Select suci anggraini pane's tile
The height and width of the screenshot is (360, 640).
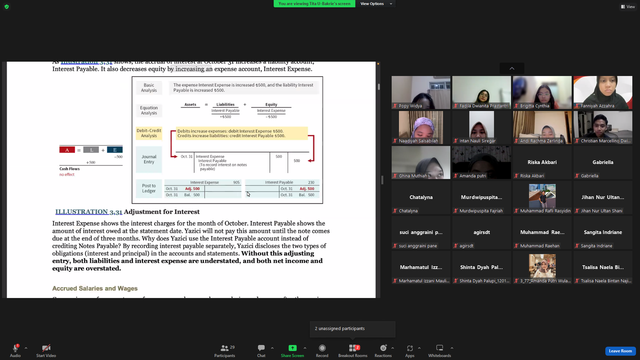(x=421, y=233)
